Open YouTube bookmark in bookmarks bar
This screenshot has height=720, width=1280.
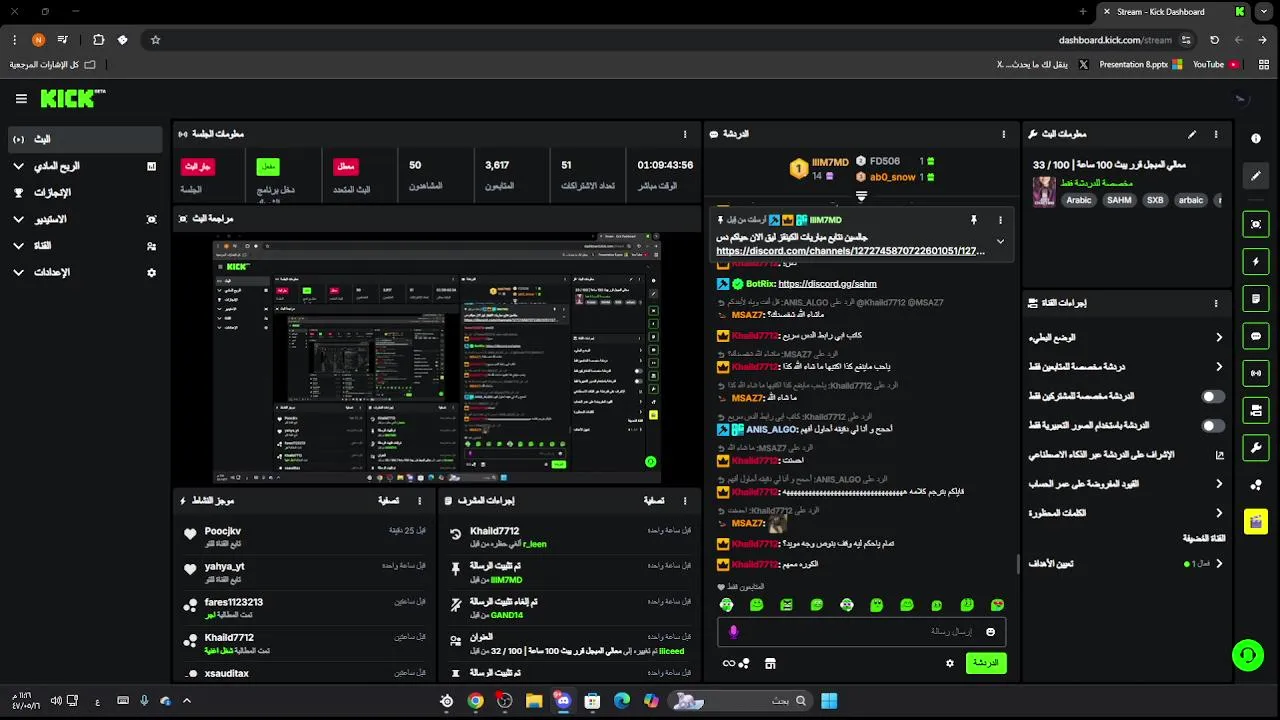[x=1216, y=64]
